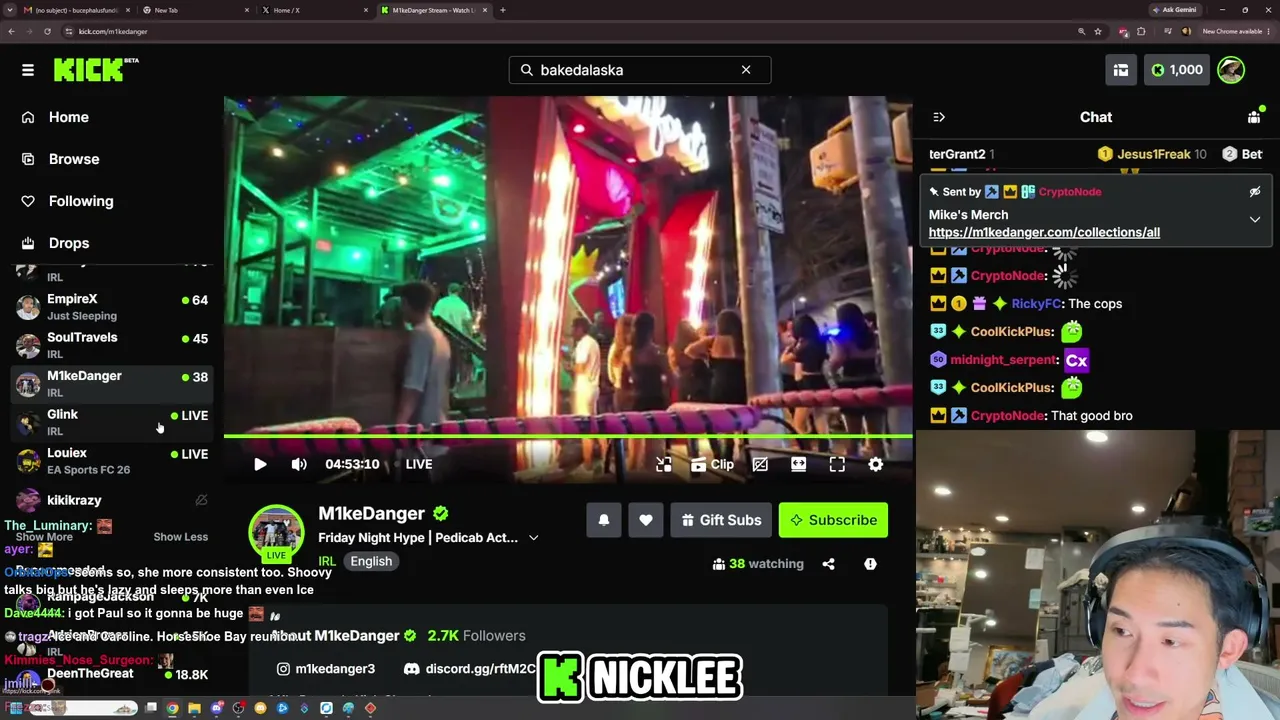The height and width of the screenshot is (720, 1280).
Task: Toggle theater mode
Action: (x=798, y=464)
